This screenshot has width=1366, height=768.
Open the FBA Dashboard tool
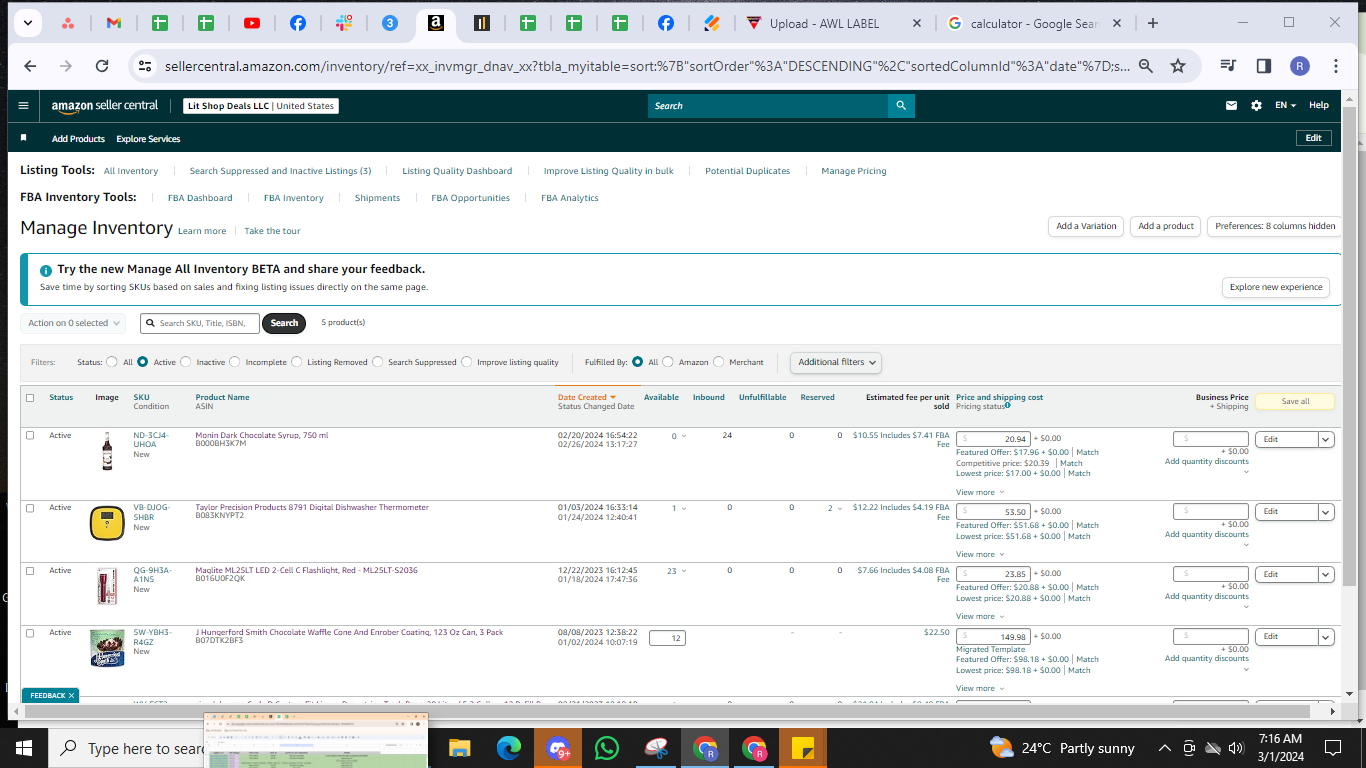[200, 198]
